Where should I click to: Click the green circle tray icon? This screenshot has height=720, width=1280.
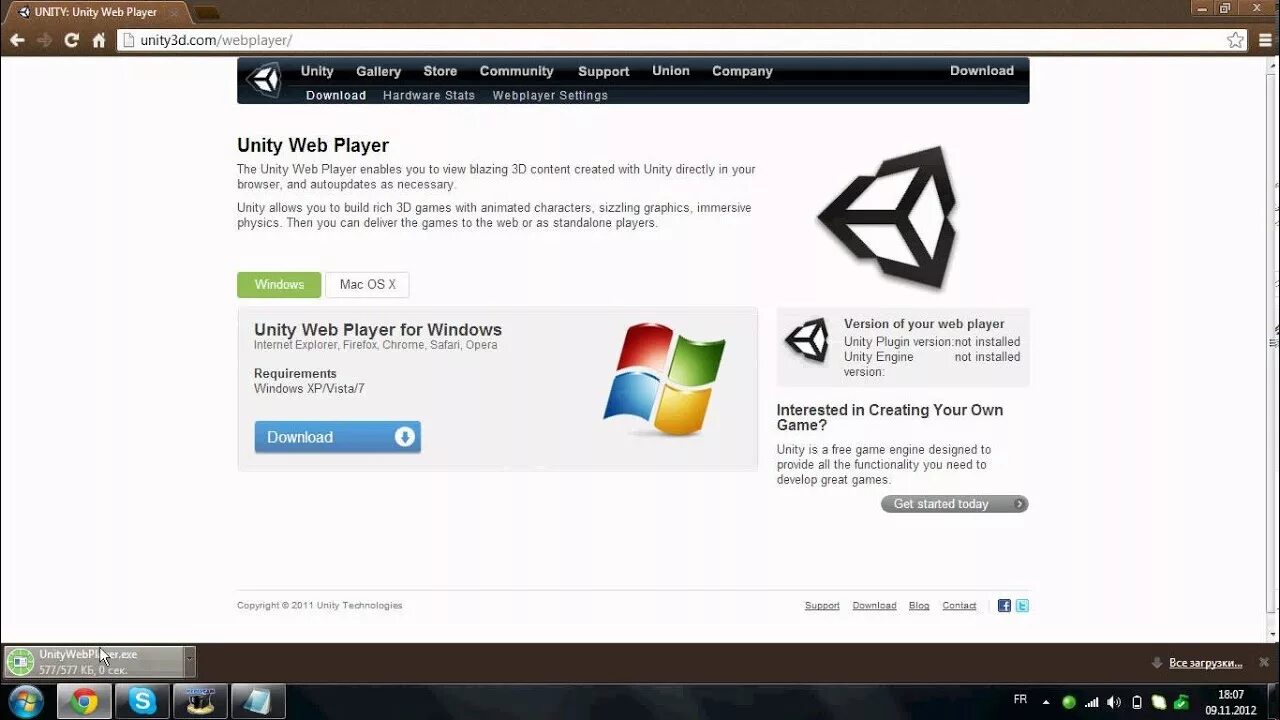(x=1069, y=702)
